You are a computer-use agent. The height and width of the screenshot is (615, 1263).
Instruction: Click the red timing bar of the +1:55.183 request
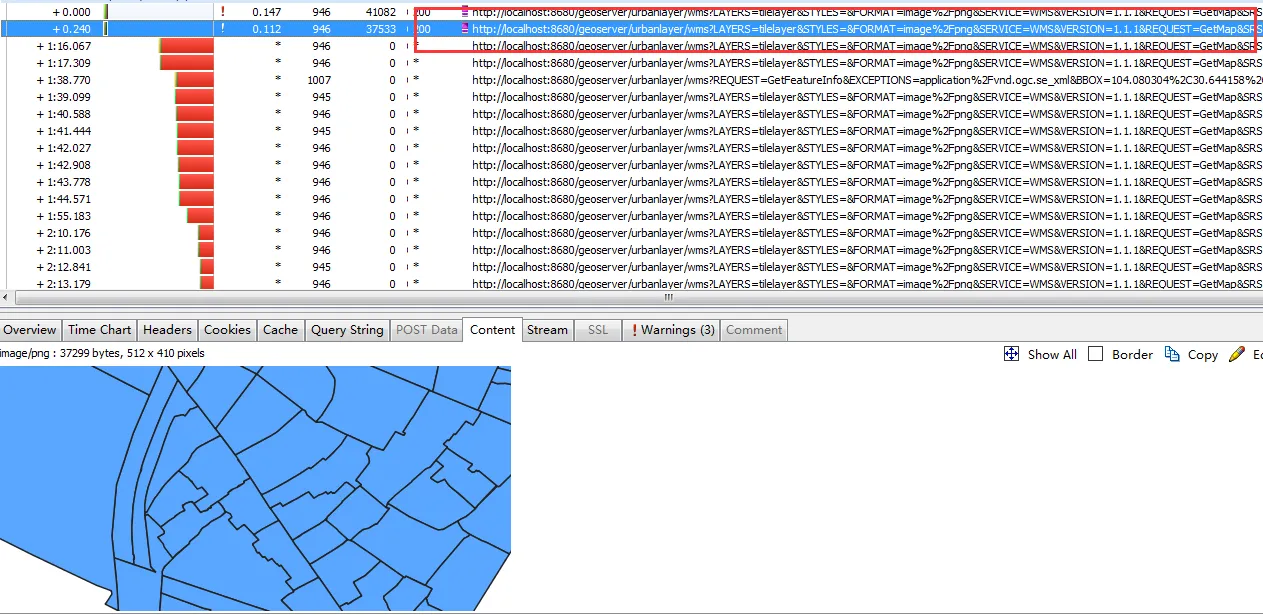coord(200,216)
